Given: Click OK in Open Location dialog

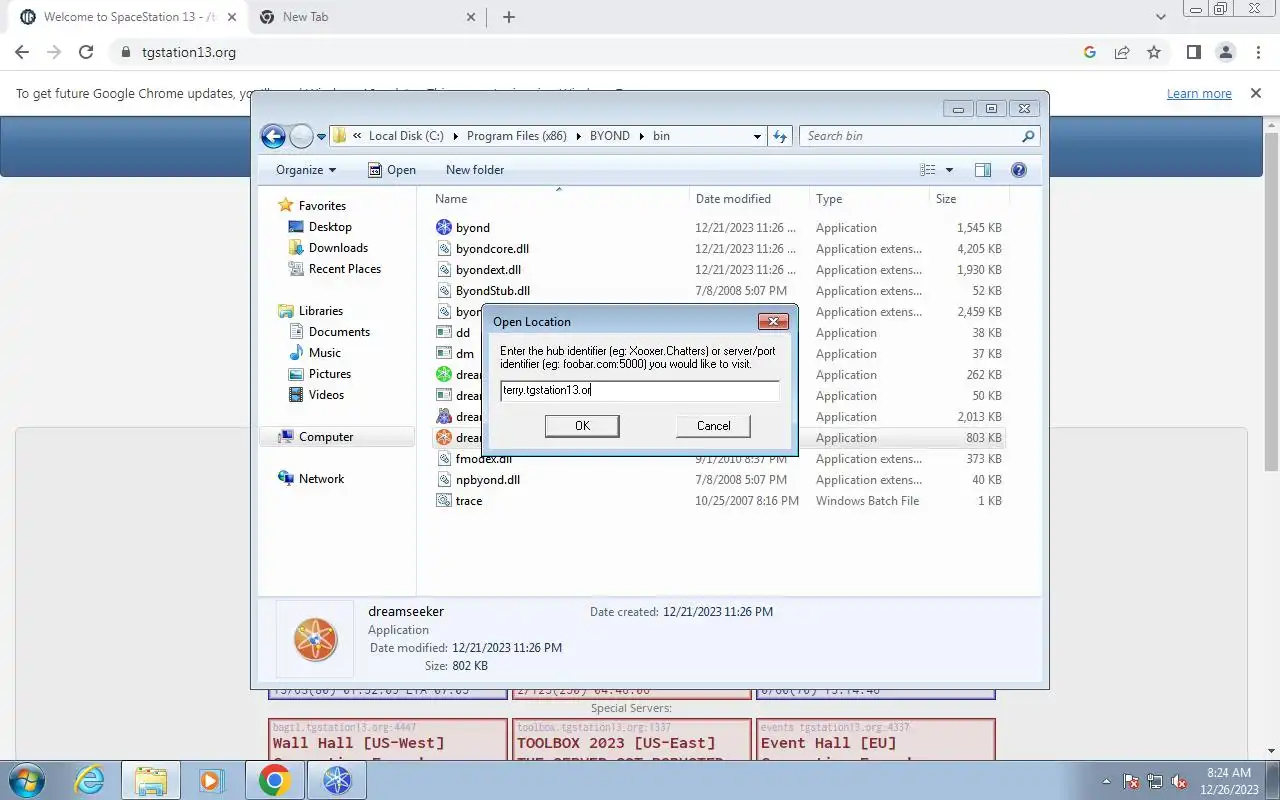Looking at the screenshot, I should (x=582, y=426).
